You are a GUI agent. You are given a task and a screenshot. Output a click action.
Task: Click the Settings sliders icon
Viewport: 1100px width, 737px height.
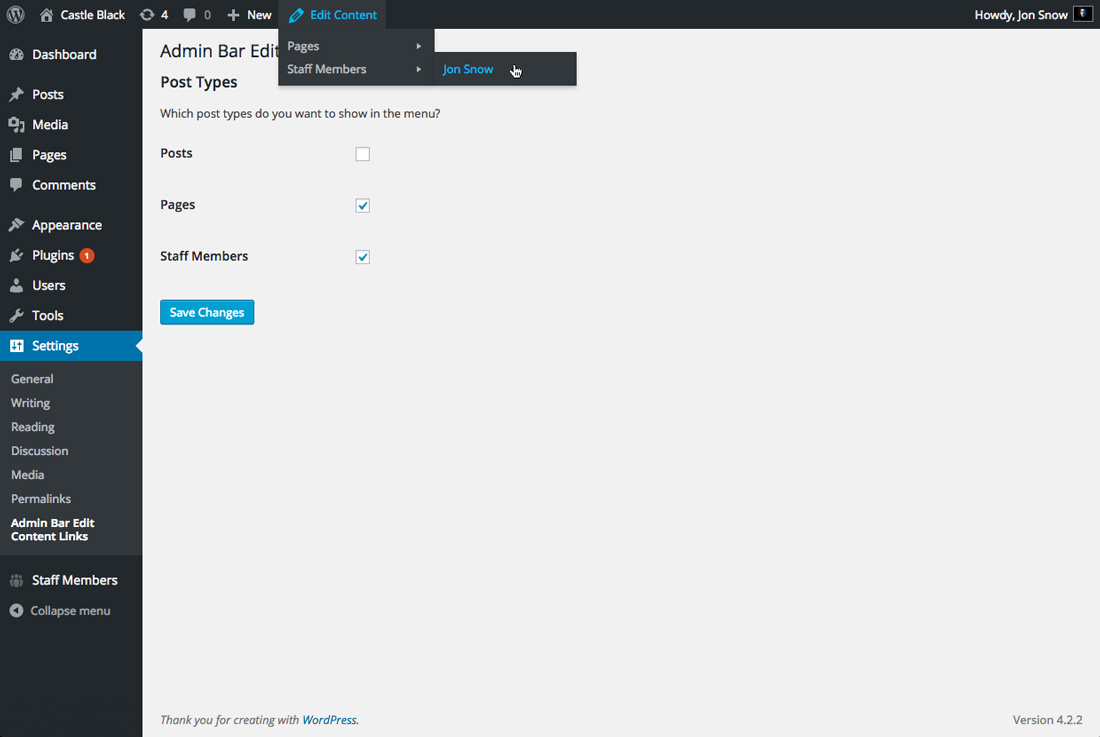(17, 346)
